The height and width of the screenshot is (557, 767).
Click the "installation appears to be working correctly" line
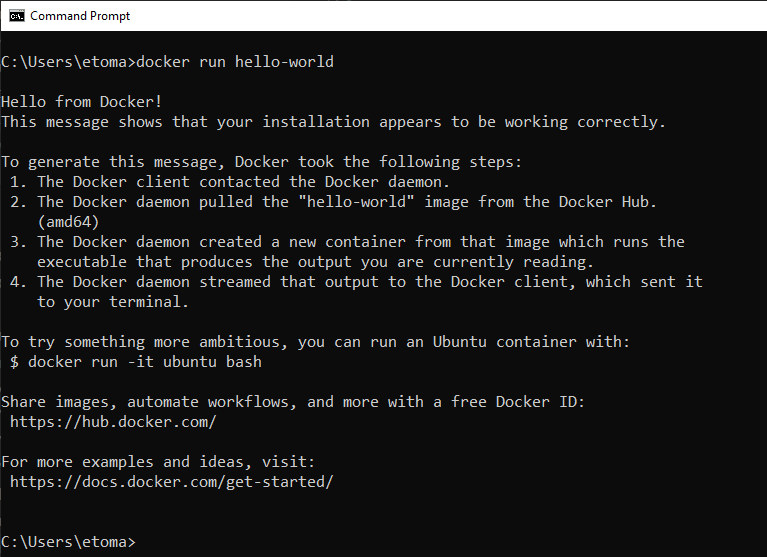click(333, 122)
